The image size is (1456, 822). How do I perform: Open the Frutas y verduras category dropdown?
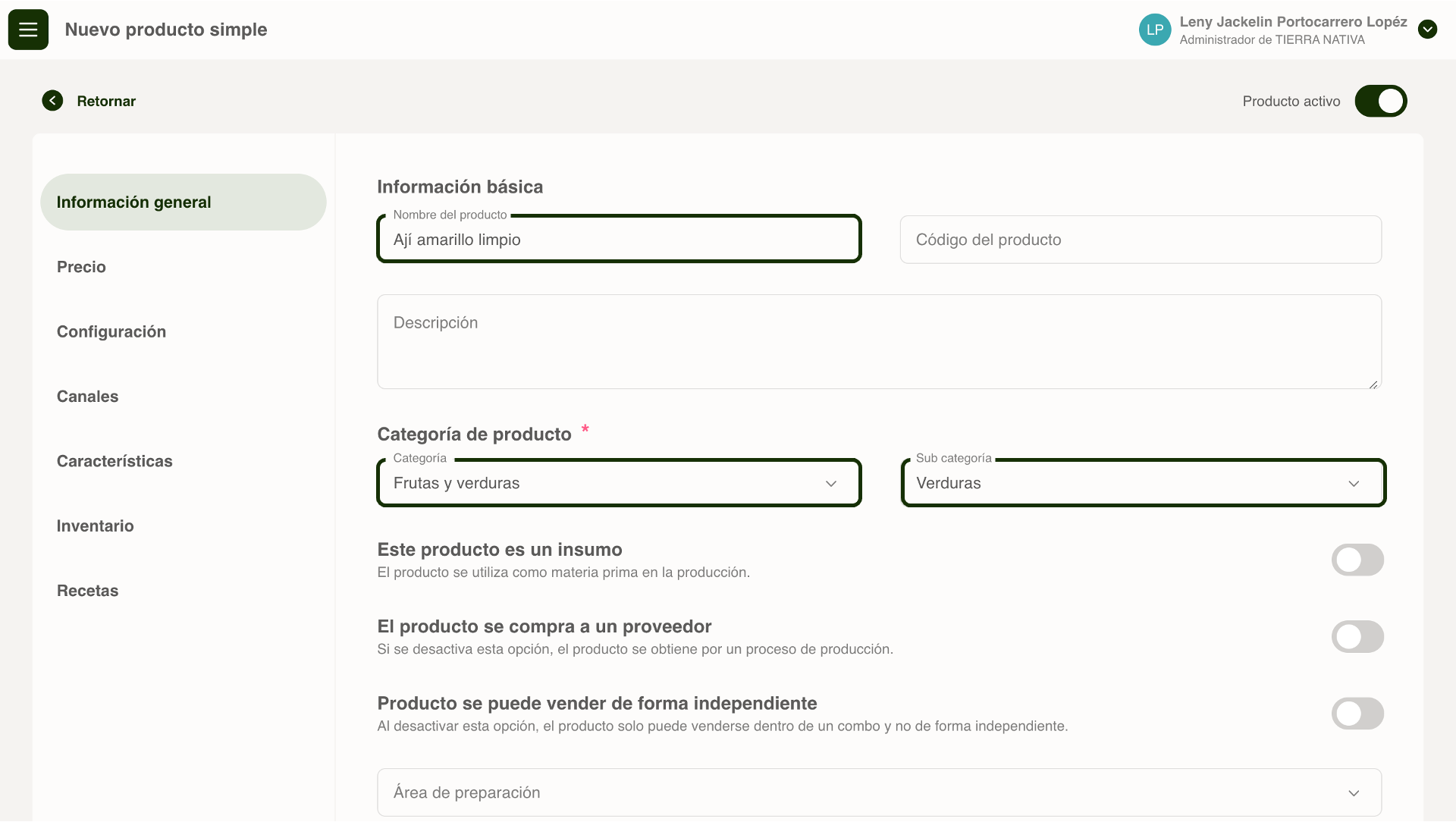(x=607, y=483)
